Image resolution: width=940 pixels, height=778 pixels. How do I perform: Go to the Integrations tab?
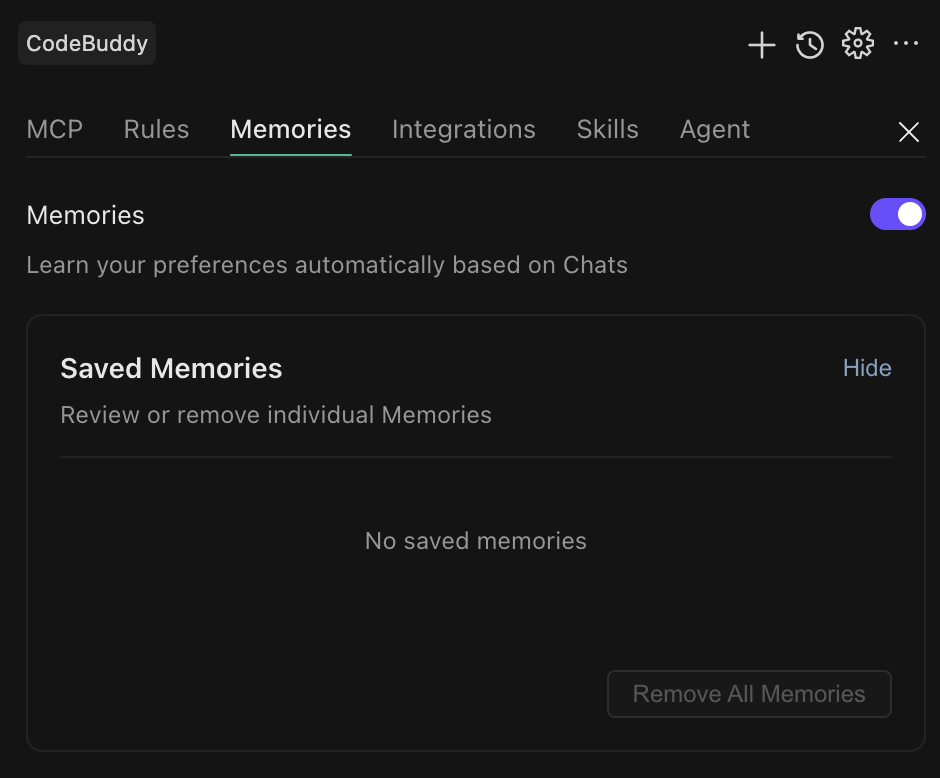point(464,130)
